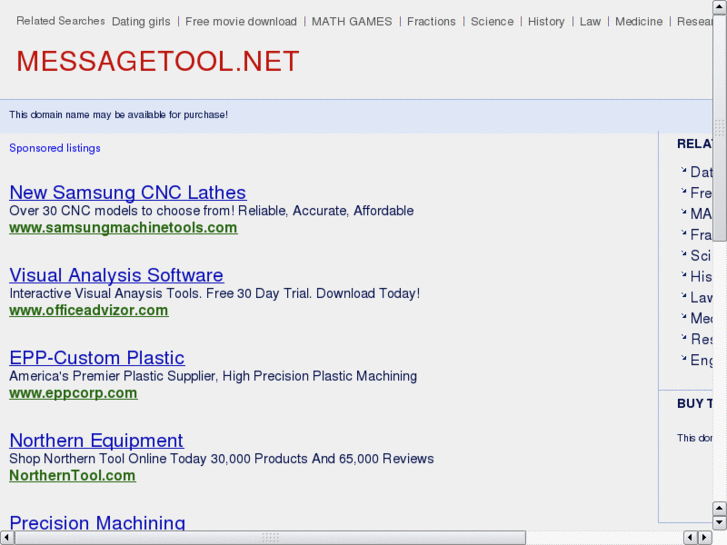The height and width of the screenshot is (545, 727).
Task: Select Fractions related search
Action: coord(431,21)
